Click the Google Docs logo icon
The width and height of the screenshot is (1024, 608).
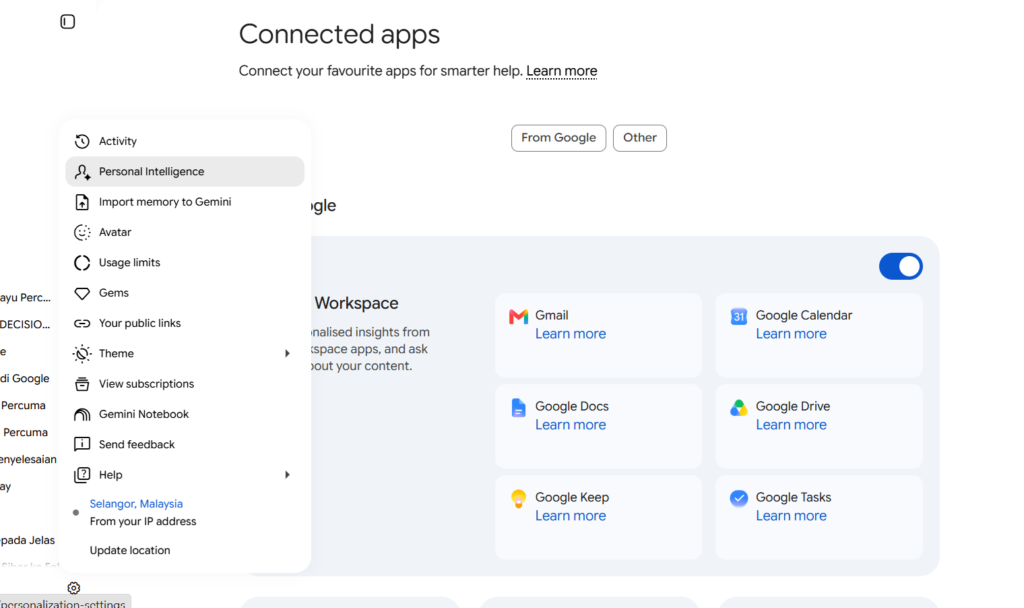coord(519,408)
